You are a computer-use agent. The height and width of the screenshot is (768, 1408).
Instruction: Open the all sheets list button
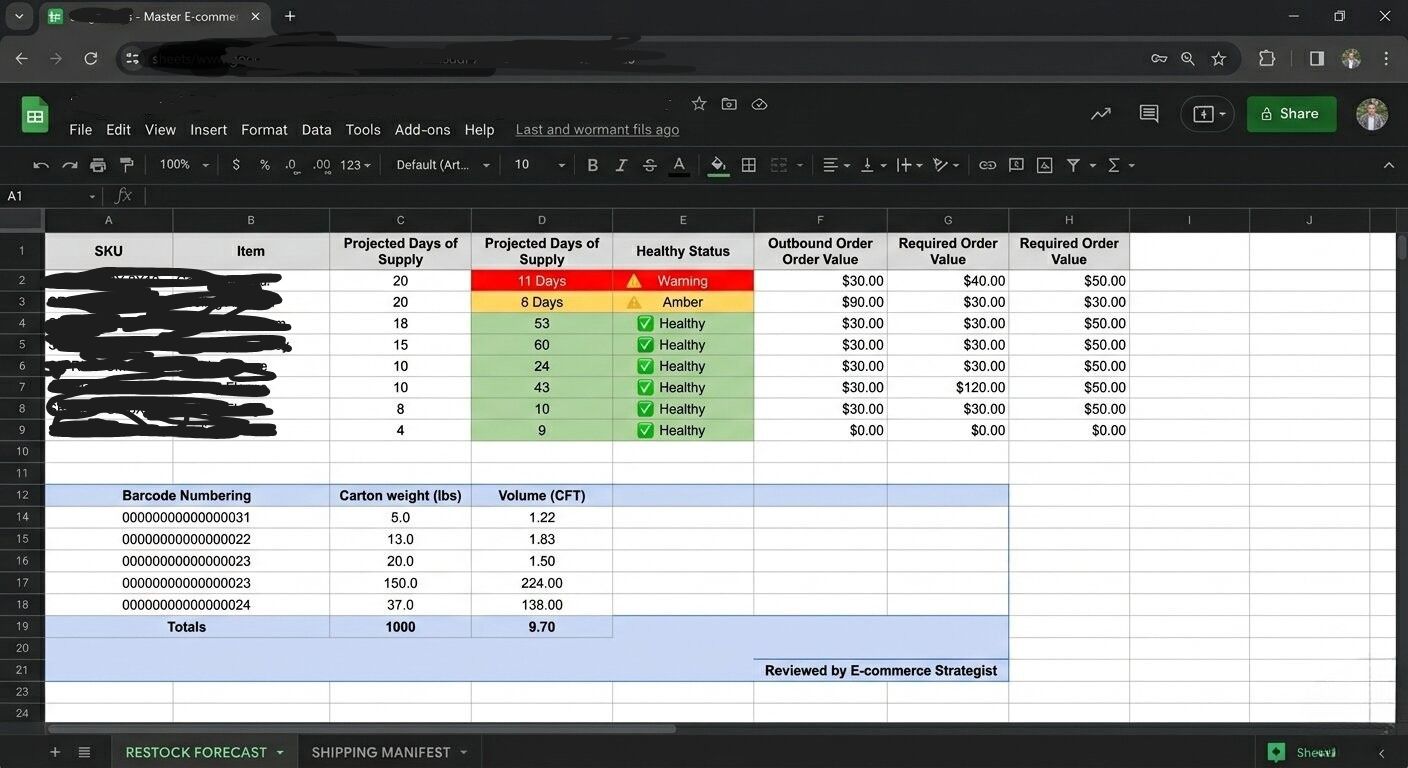[x=84, y=752]
